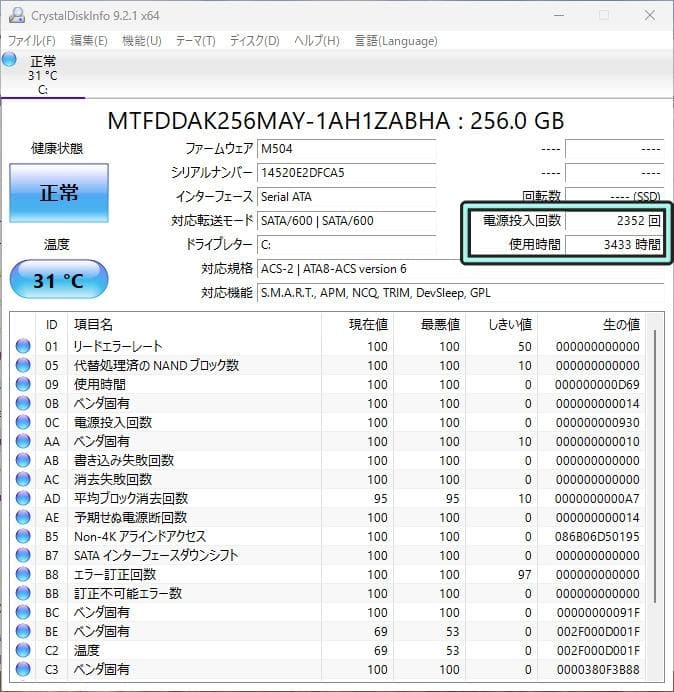
Task: Click the blue status orb for drive C:
Action: click(x=9, y=60)
